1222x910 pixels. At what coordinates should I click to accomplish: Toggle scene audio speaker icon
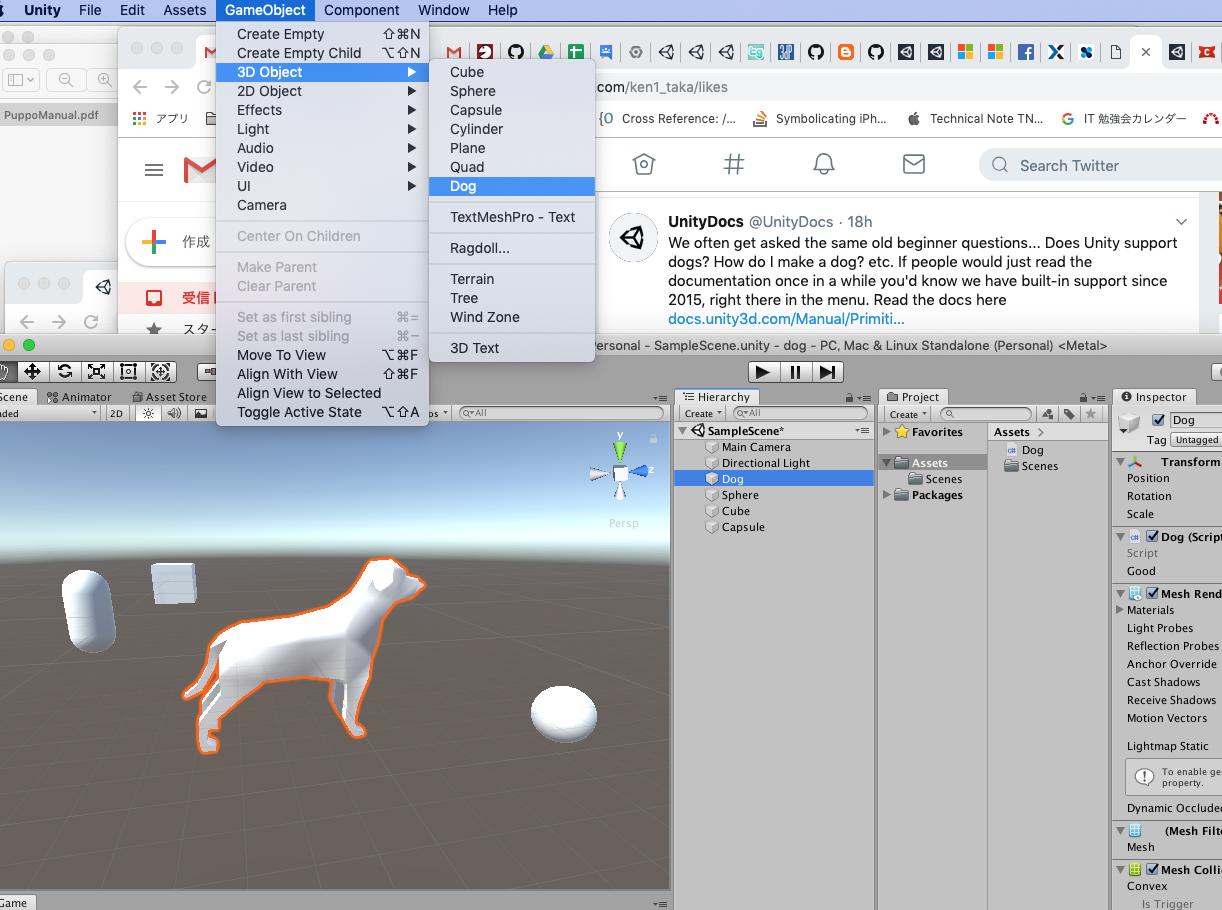174,413
